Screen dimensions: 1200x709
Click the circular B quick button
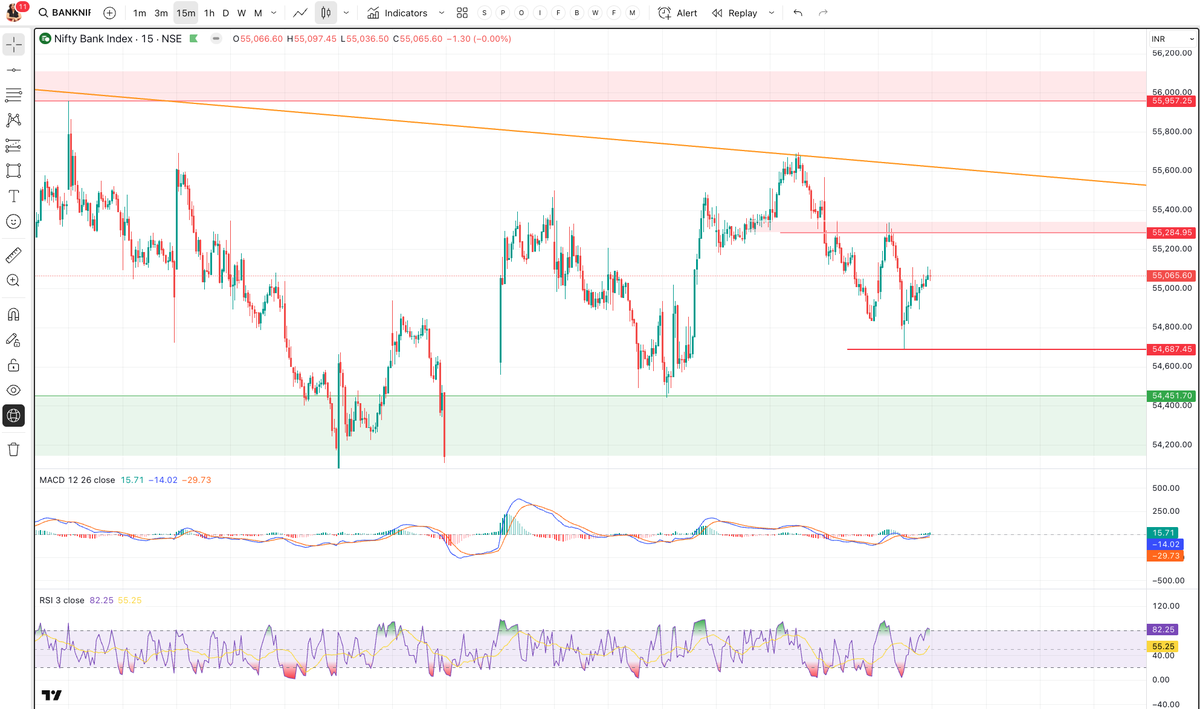(577, 13)
